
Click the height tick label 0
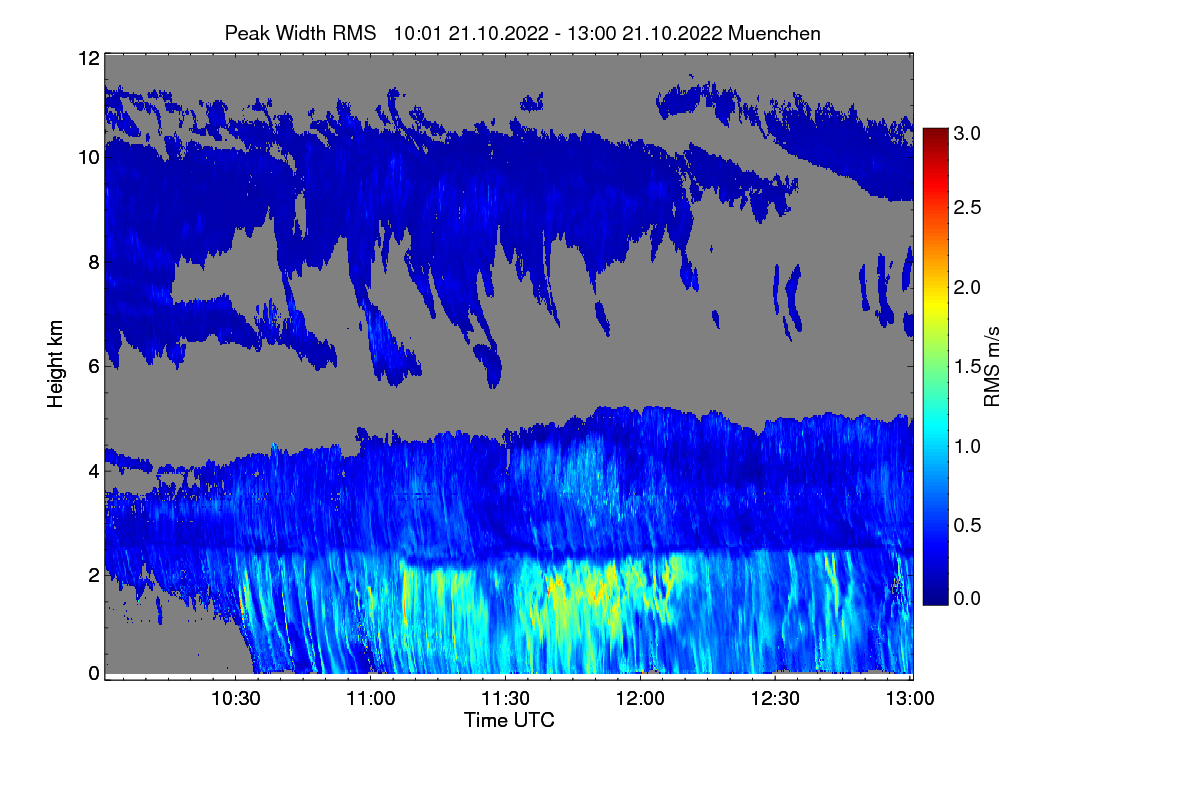[94, 673]
